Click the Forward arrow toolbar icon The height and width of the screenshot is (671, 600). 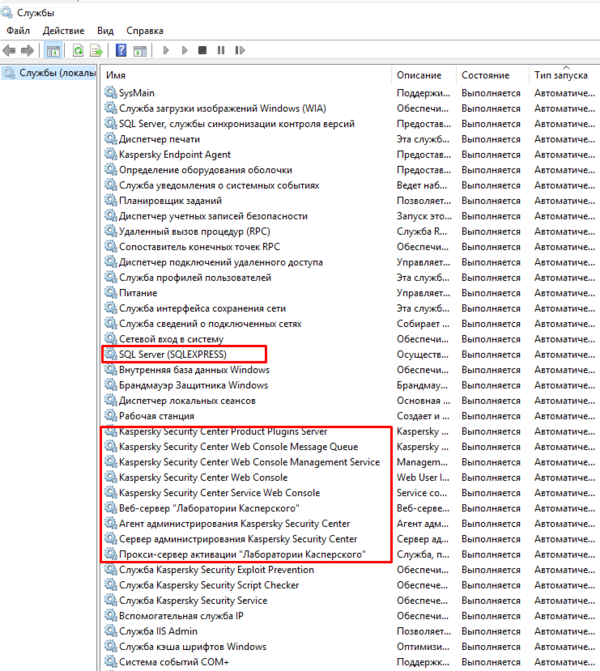[27, 50]
